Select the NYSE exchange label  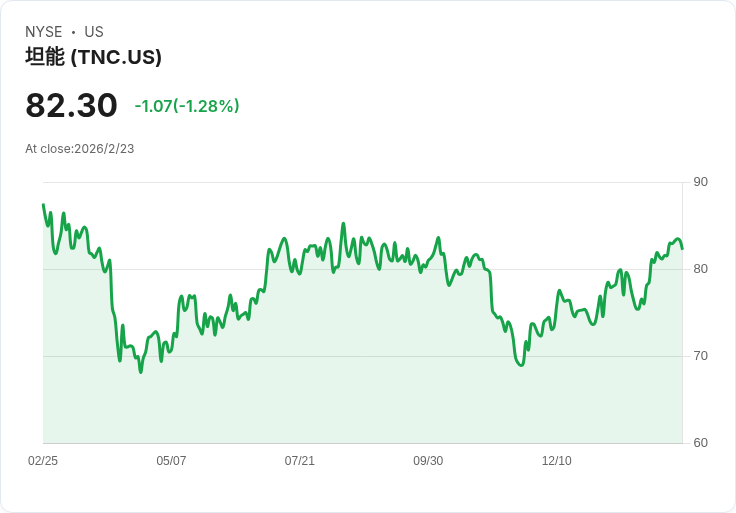(44, 32)
